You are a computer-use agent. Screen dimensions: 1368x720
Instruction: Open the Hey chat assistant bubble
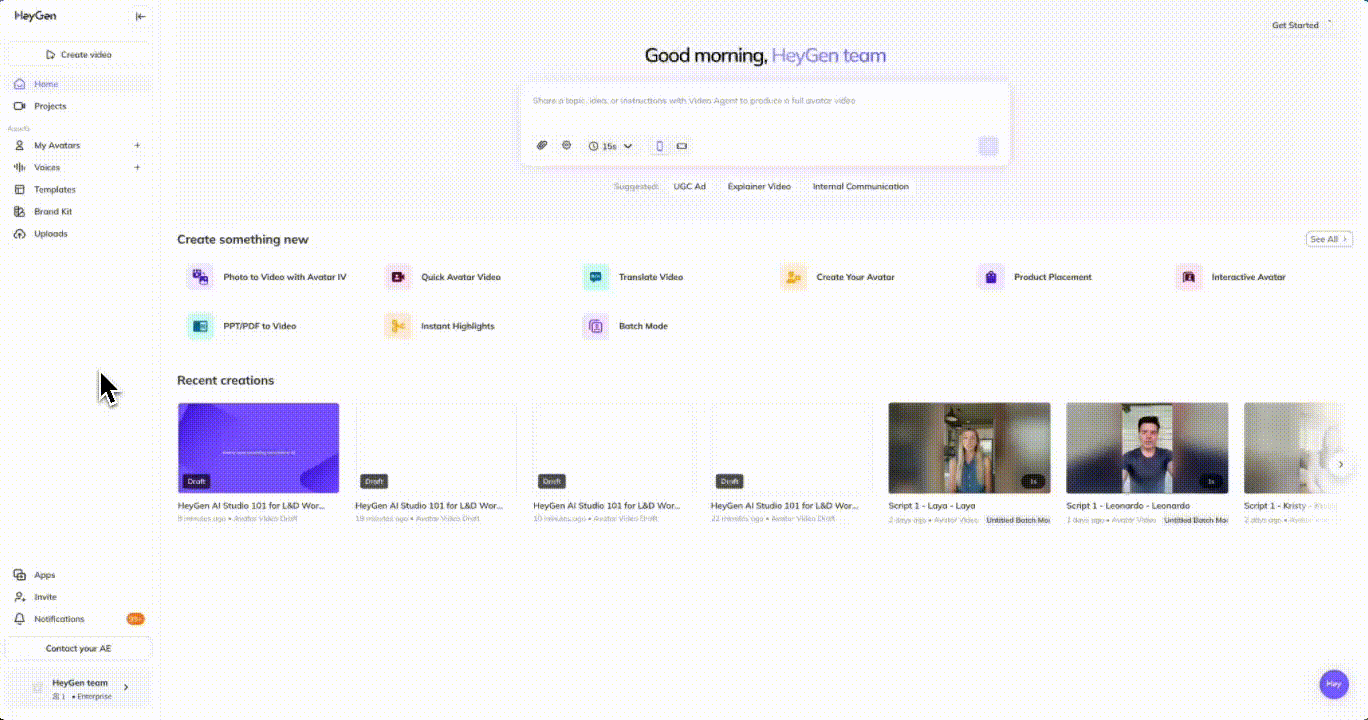1333,684
